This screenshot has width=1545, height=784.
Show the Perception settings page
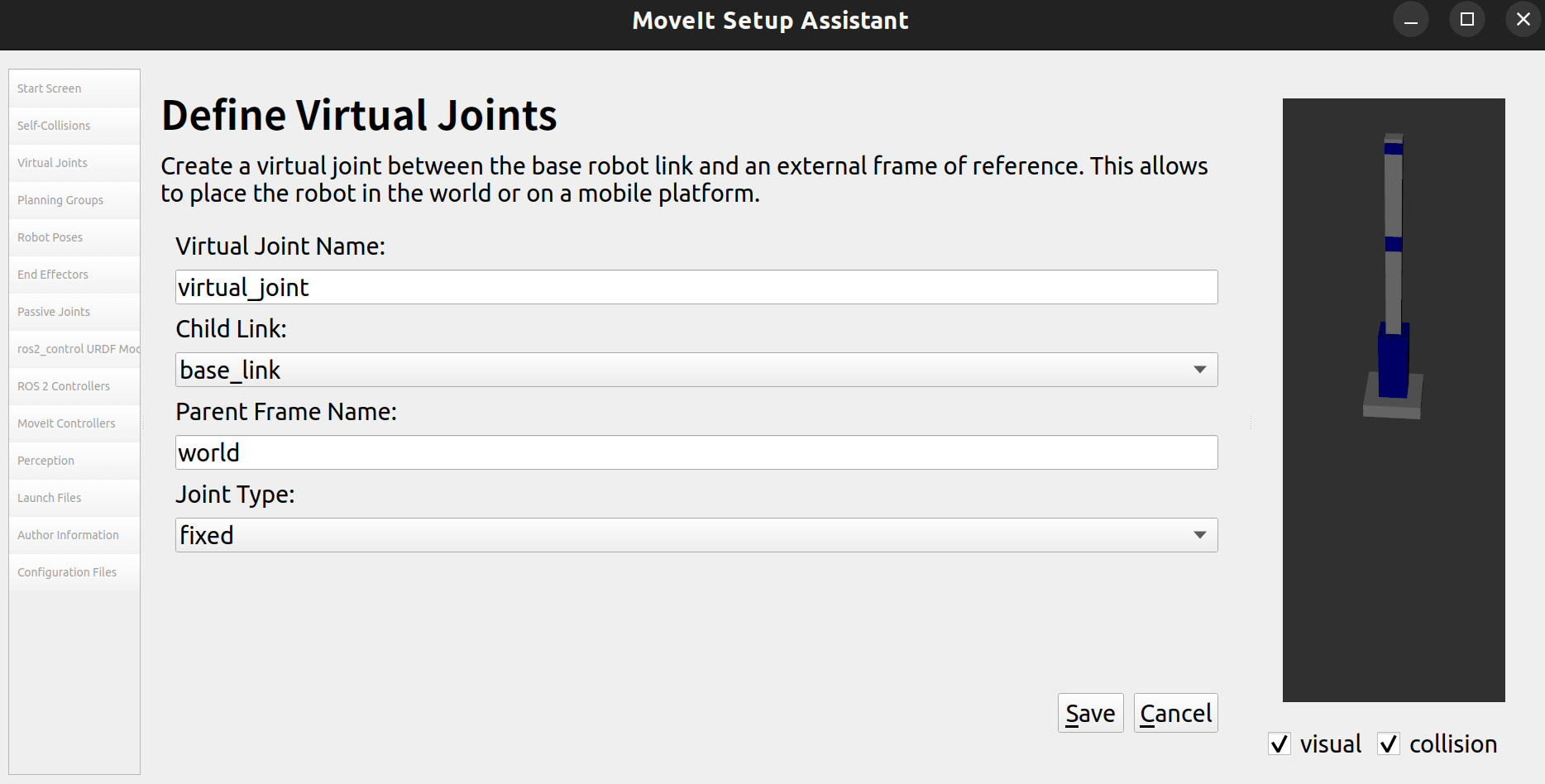pos(45,461)
